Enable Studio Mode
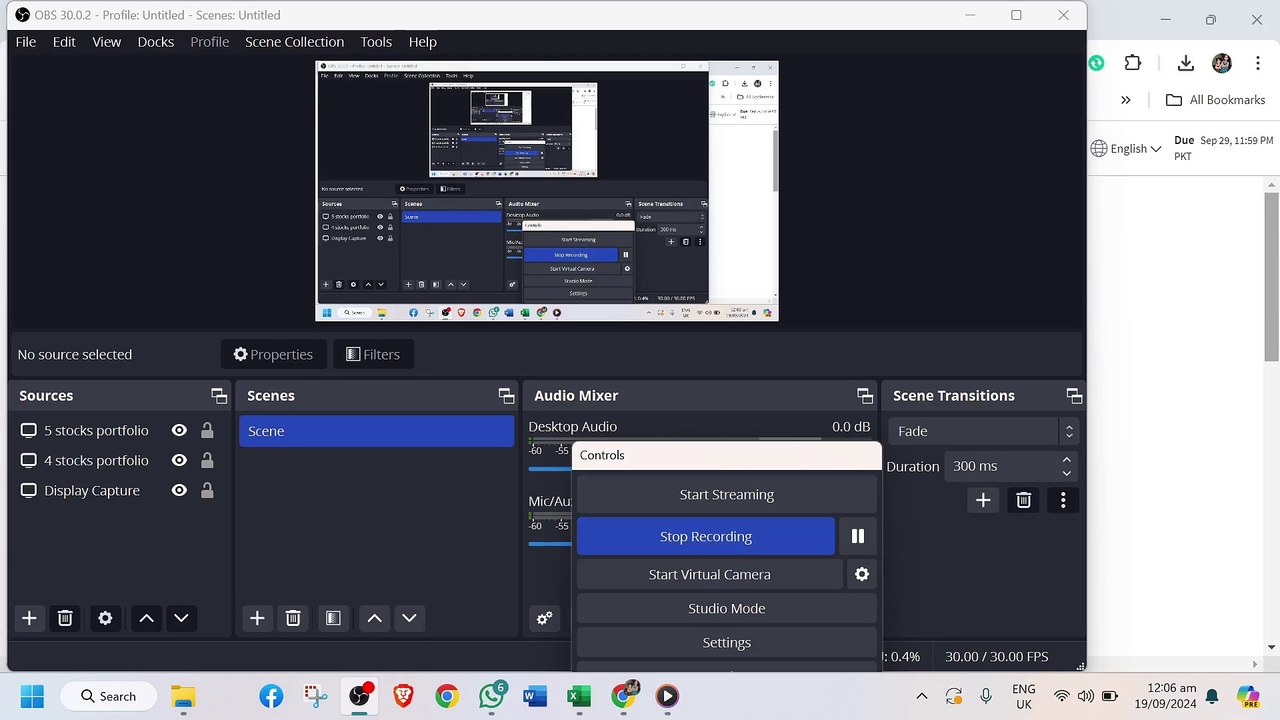Screen dimensions: 1280x720 (x=727, y=608)
